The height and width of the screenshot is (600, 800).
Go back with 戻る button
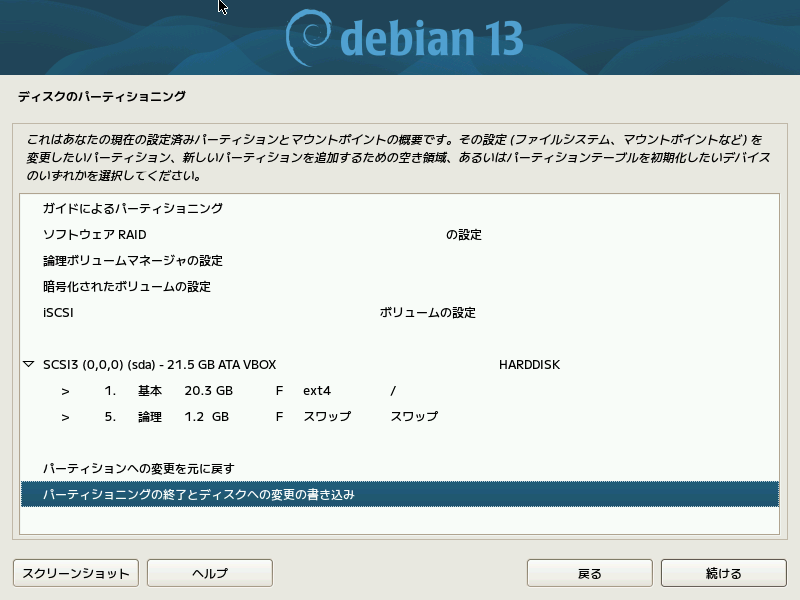tap(589, 573)
